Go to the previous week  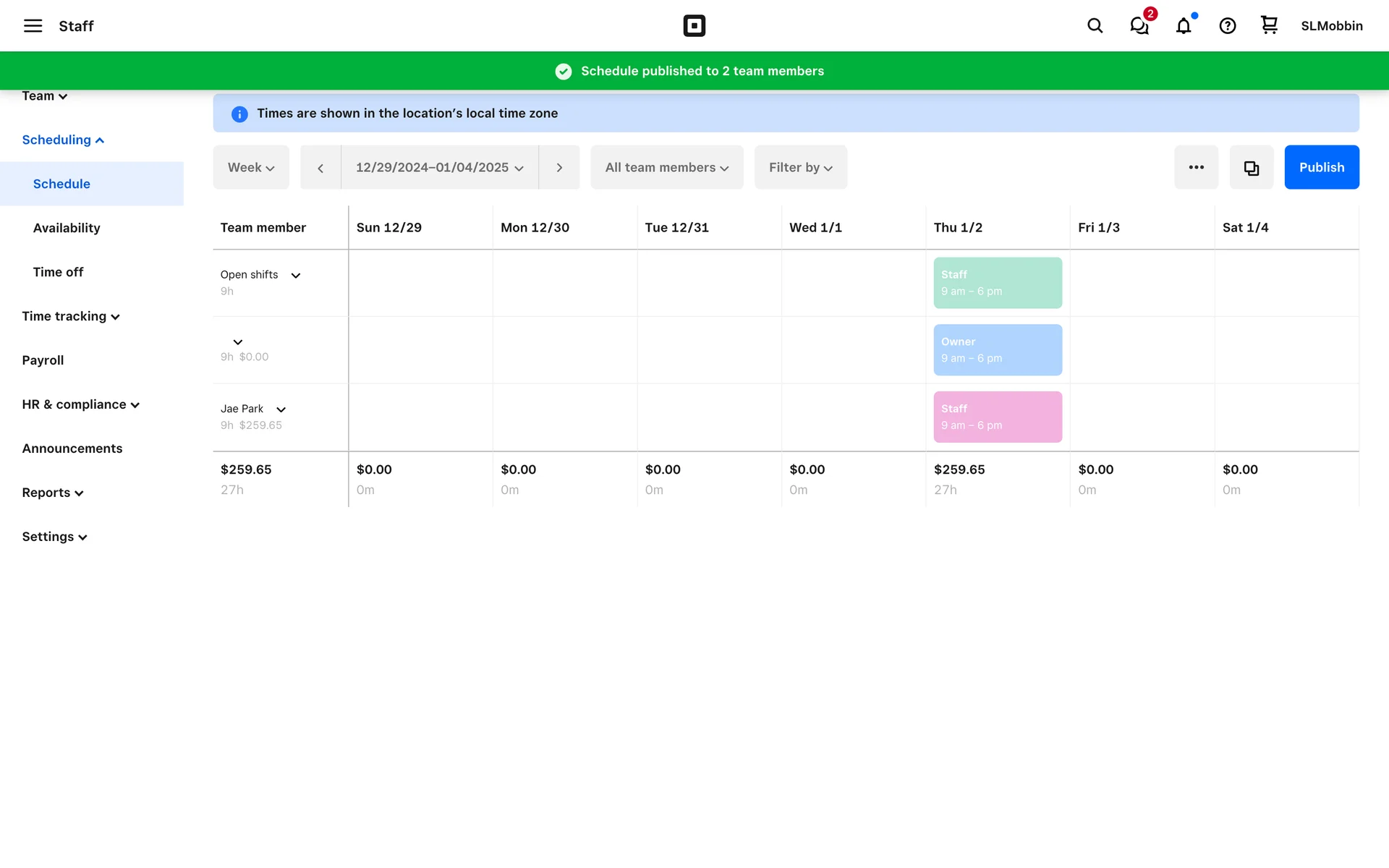point(320,168)
